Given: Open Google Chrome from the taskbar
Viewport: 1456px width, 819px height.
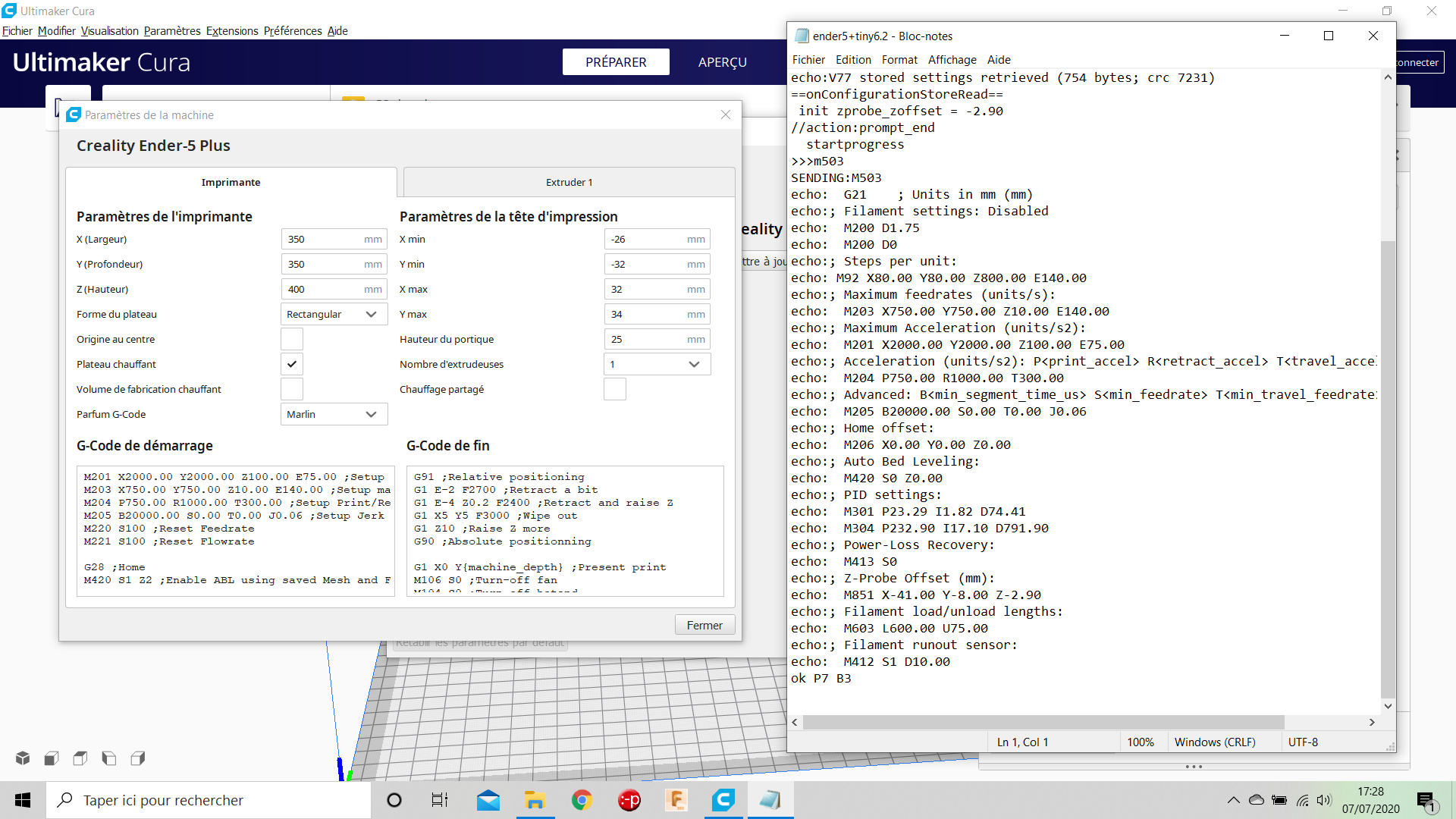Looking at the screenshot, I should coord(582,800).
